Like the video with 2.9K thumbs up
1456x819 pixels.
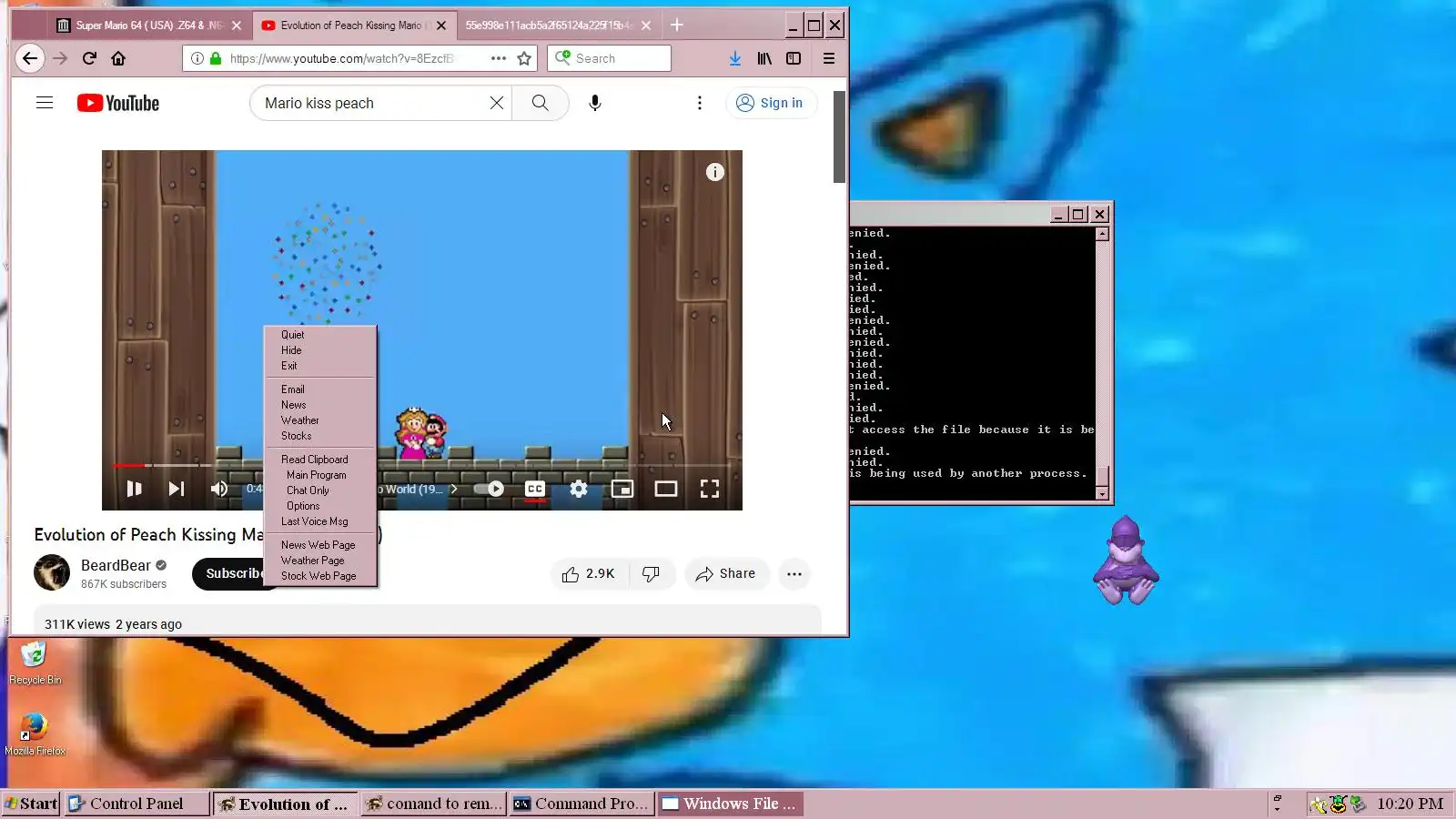[589, 574]
